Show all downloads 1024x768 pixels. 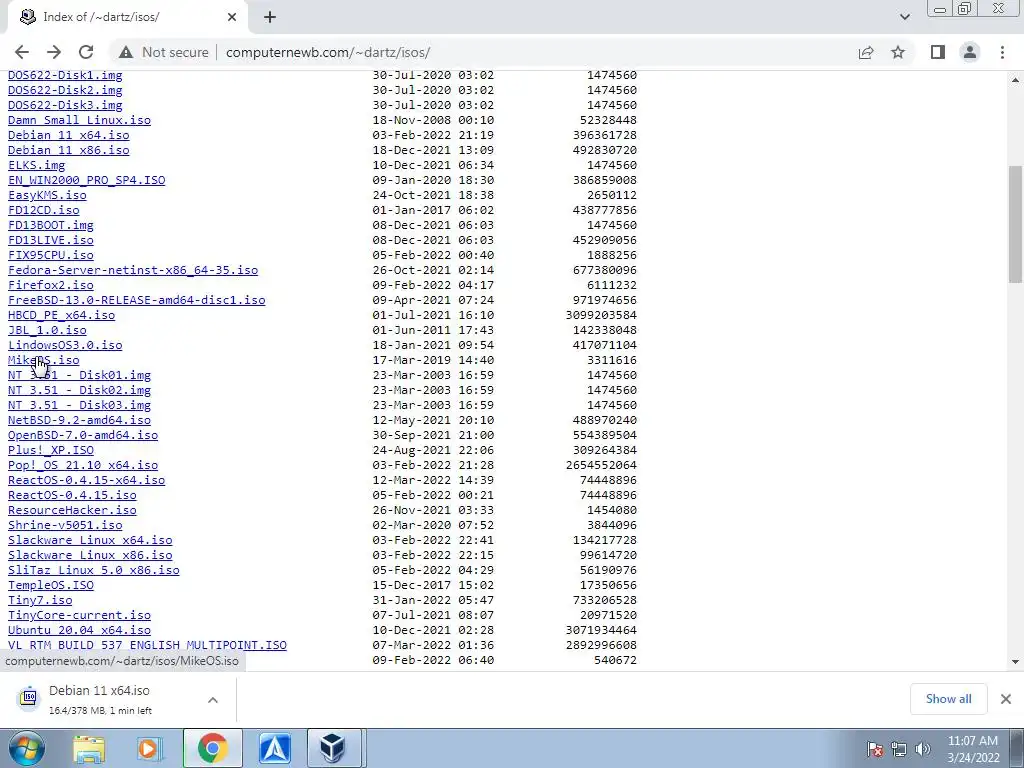948,699
